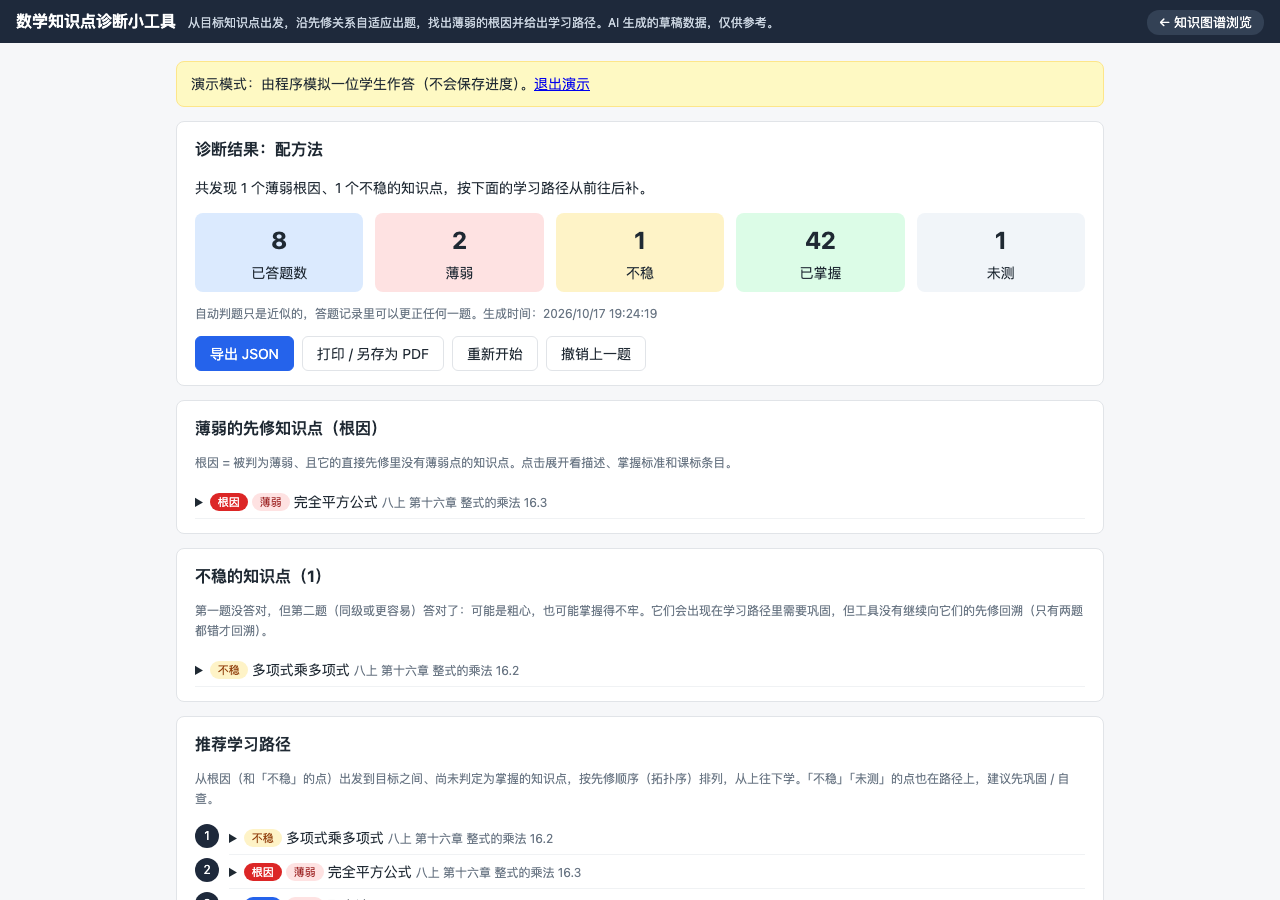Click the step number 2 circle in 推荐学习路径
1280x900 pixels.
click(207, 870)
